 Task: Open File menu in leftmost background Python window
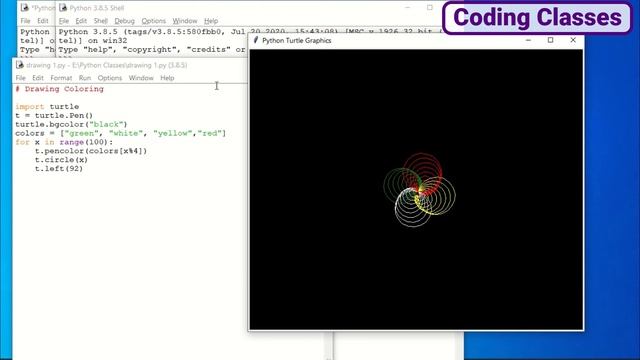25,21
